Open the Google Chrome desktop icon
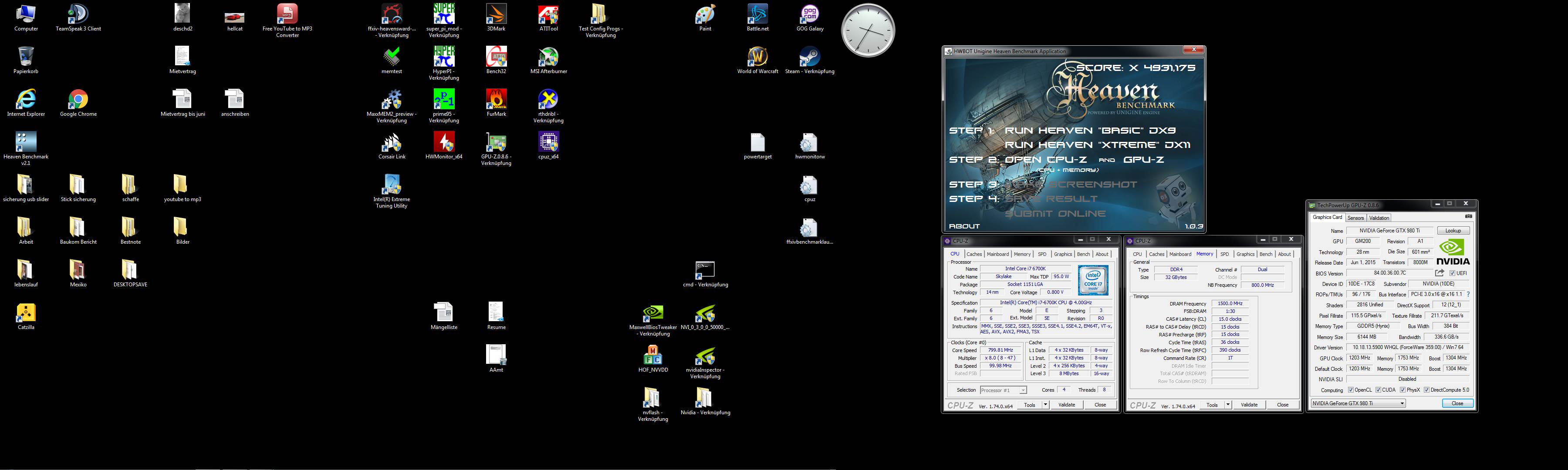 (x=78, y=103)
